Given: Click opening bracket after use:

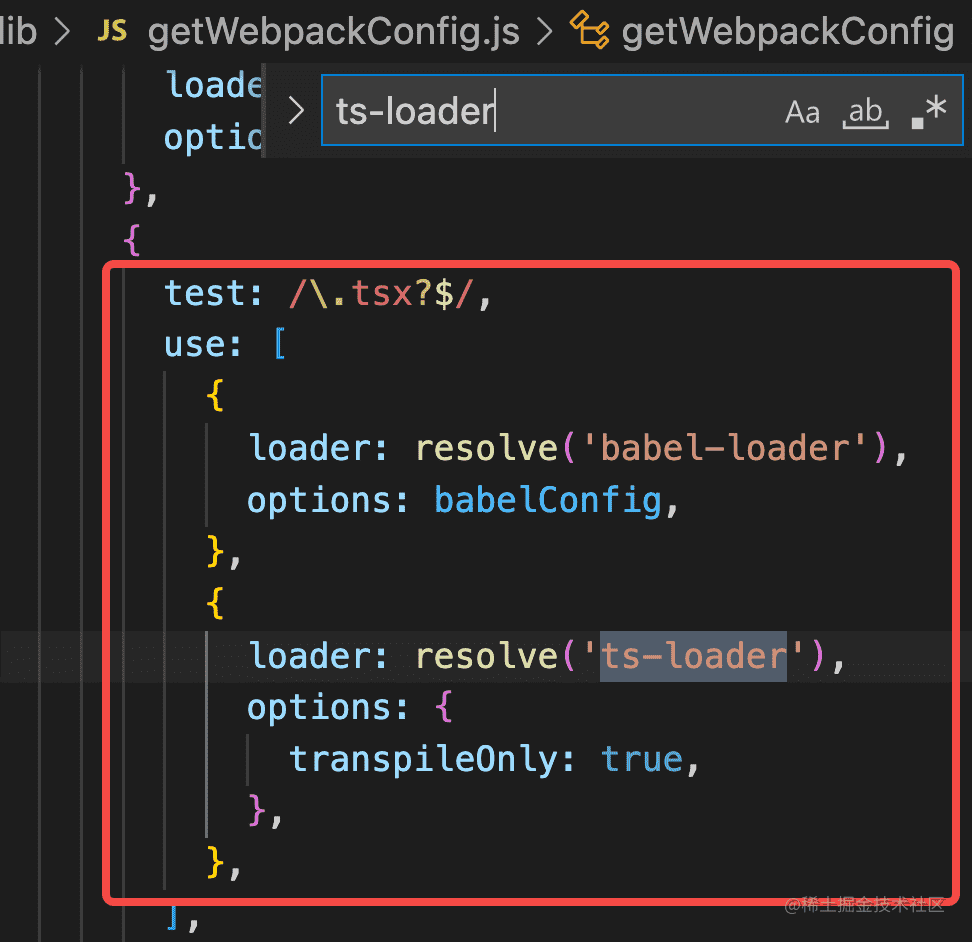Looking at the screenshot, I should point(280,345).
